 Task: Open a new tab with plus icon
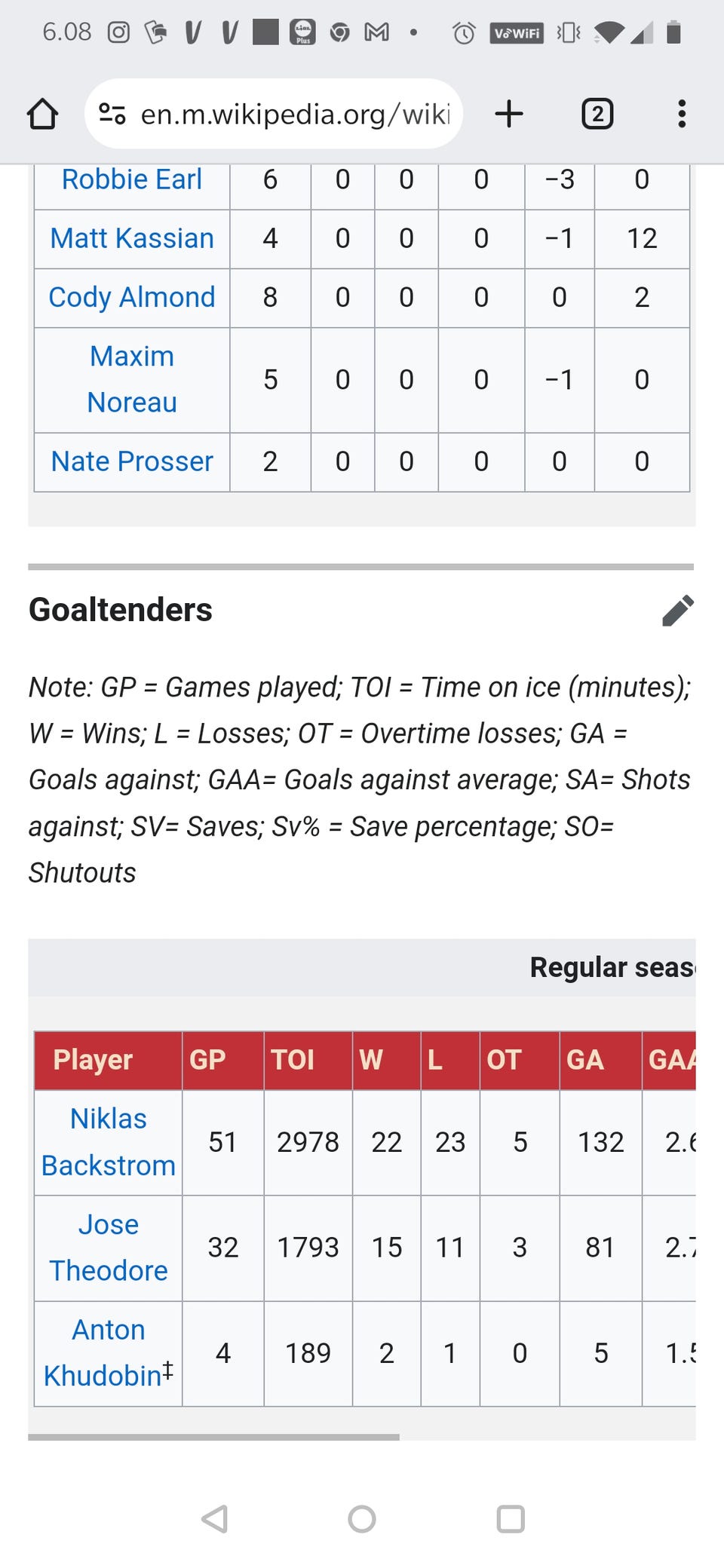point(509,115)
